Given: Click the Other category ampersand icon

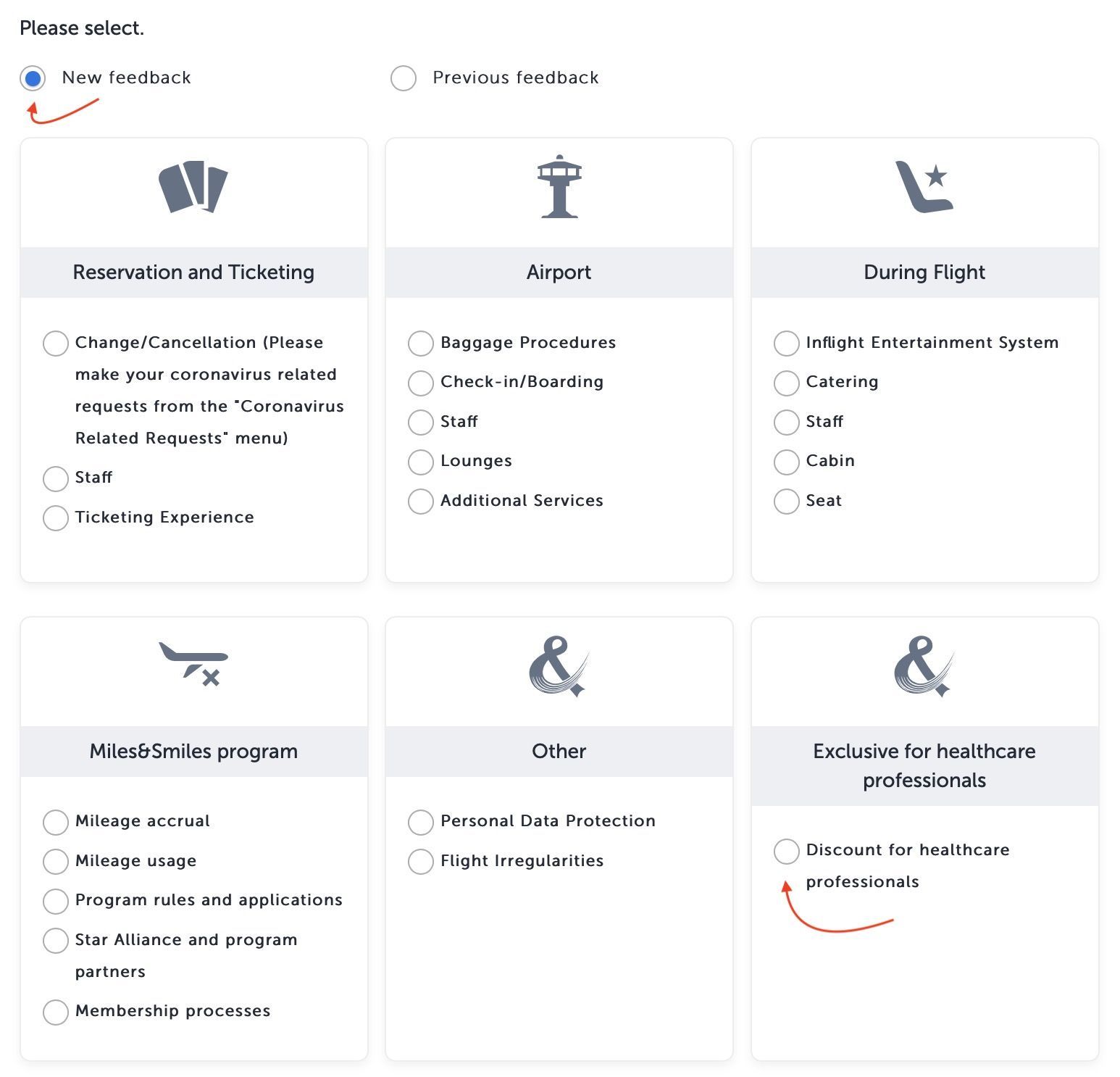Looking at the screenshot, I should point(559,667).
